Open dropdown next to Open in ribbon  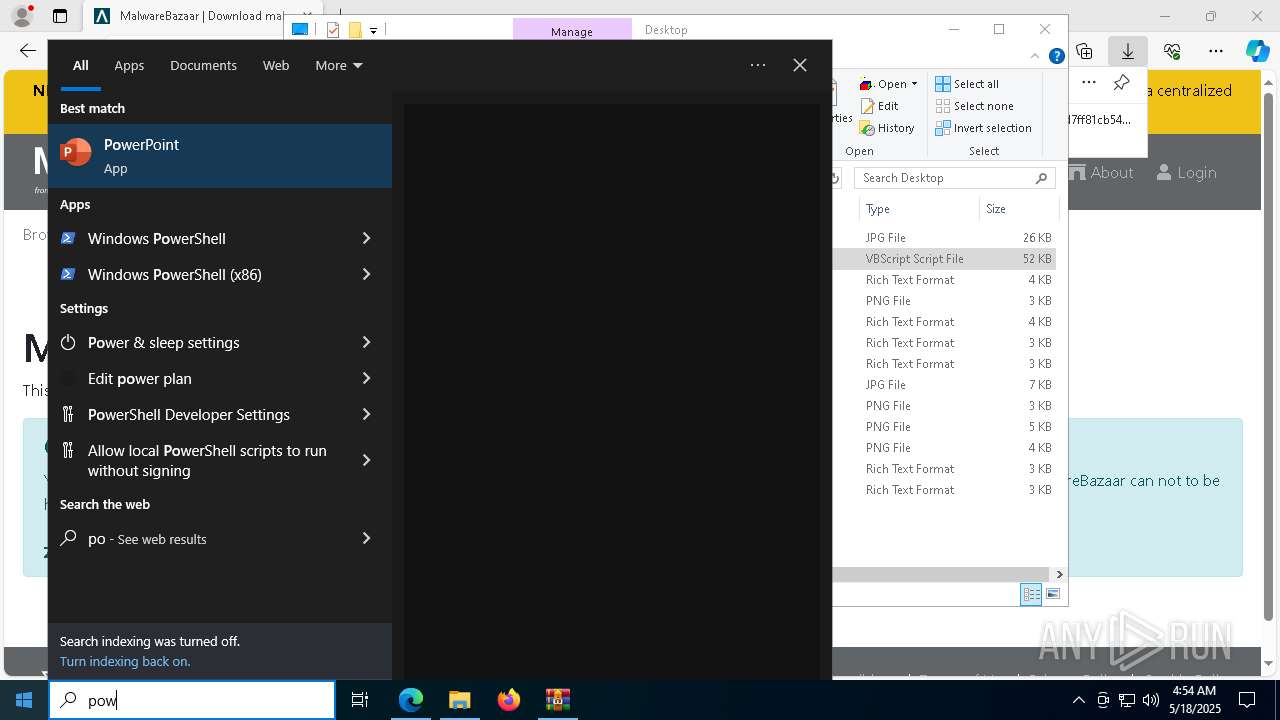(x=914, y=84)
